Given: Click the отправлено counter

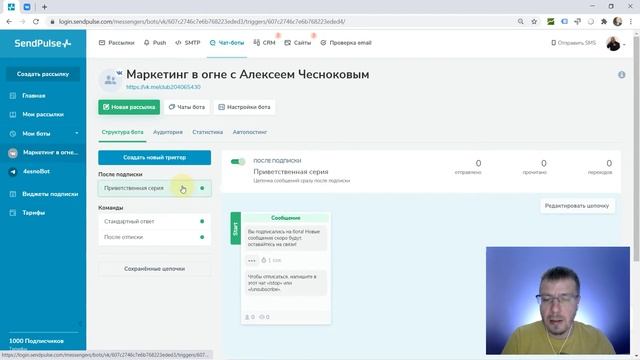Looking at the screenshot, I should coord(468,167).
